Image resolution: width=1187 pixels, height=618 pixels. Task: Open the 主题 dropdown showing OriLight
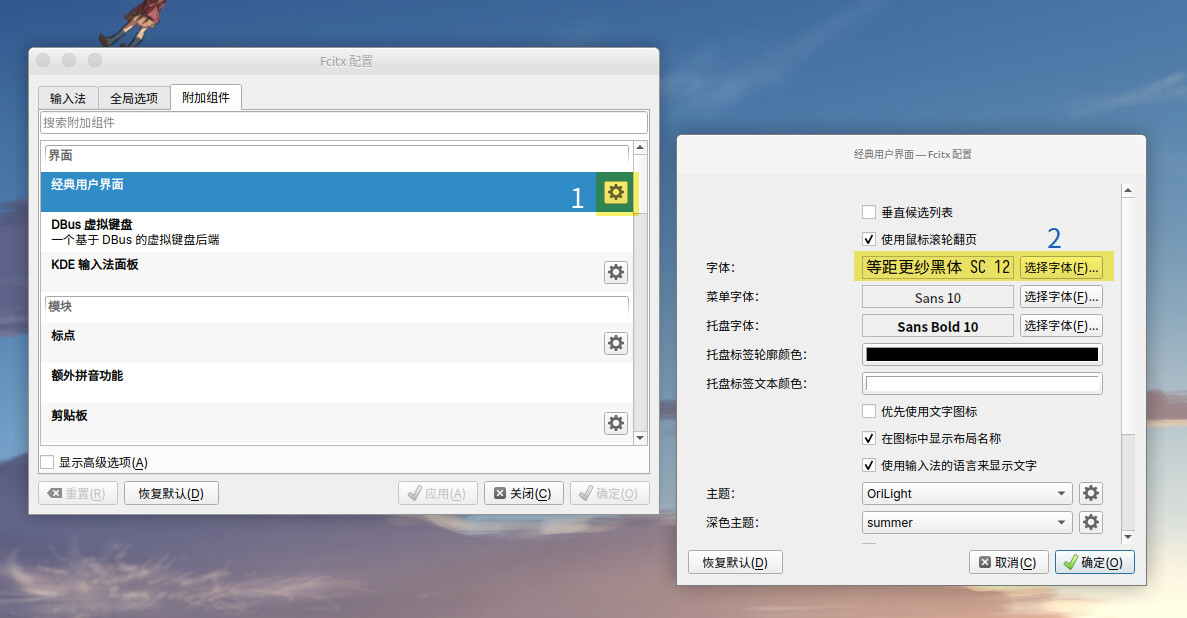click(x=967, y=494)
